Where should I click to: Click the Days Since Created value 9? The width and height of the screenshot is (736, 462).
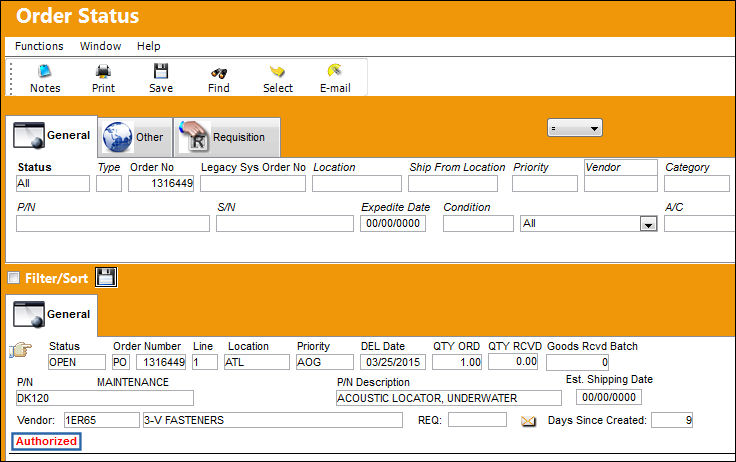click(x=672, y=420)
